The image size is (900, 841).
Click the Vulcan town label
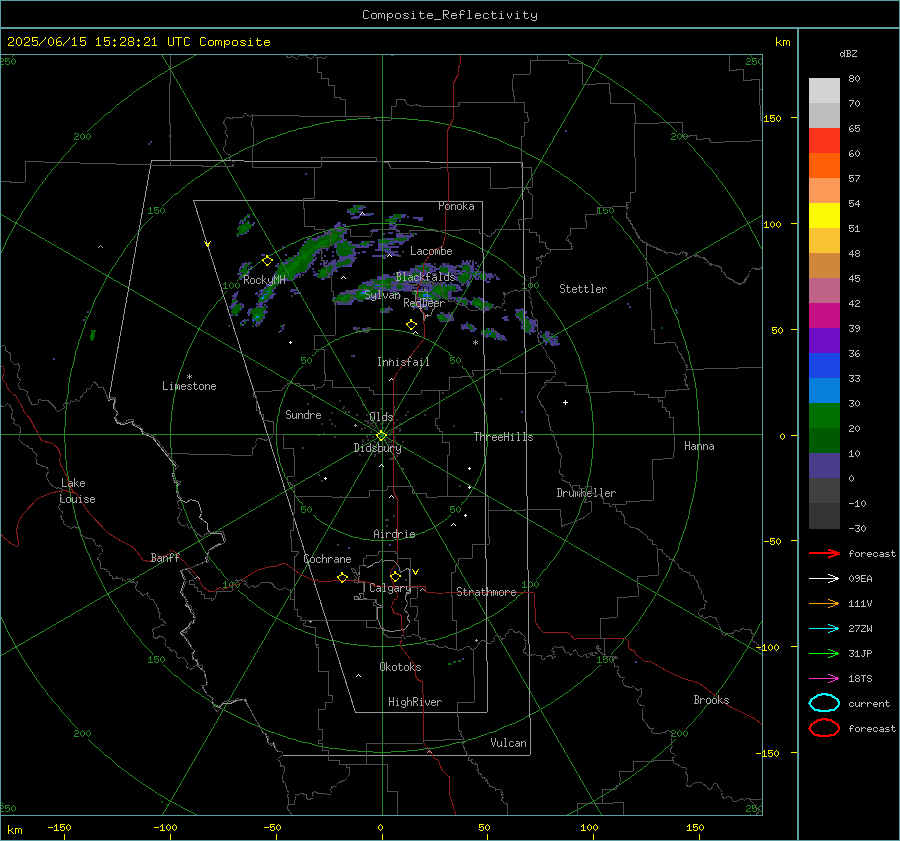pos(509,743)
